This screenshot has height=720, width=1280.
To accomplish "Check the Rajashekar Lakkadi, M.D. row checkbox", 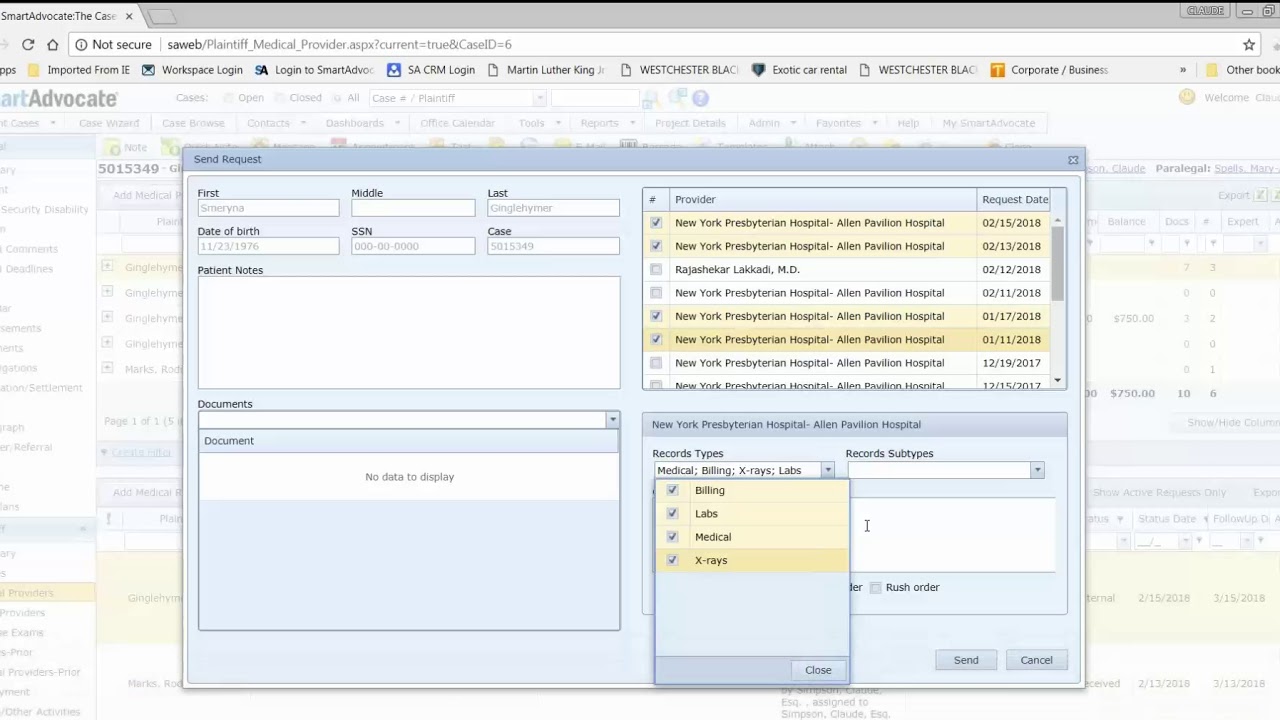I will (656, 269).
